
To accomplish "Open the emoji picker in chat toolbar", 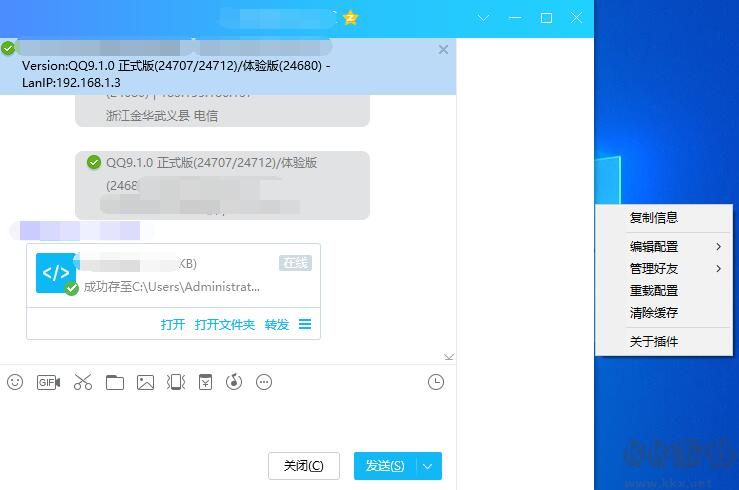I will pyautogui.click(x=15, y=382).
